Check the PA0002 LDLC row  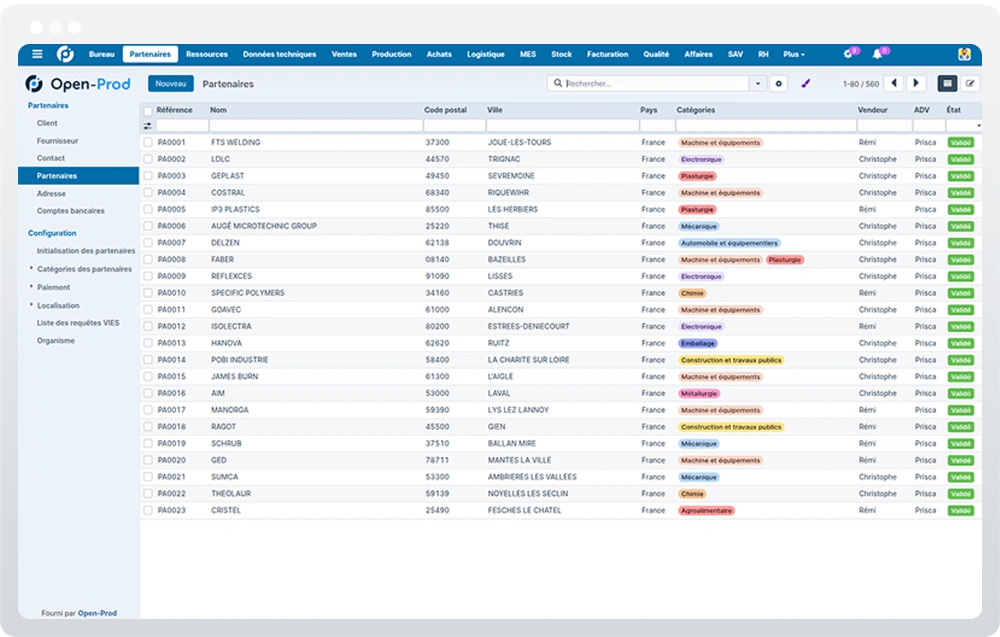click(x=148, y=159)
